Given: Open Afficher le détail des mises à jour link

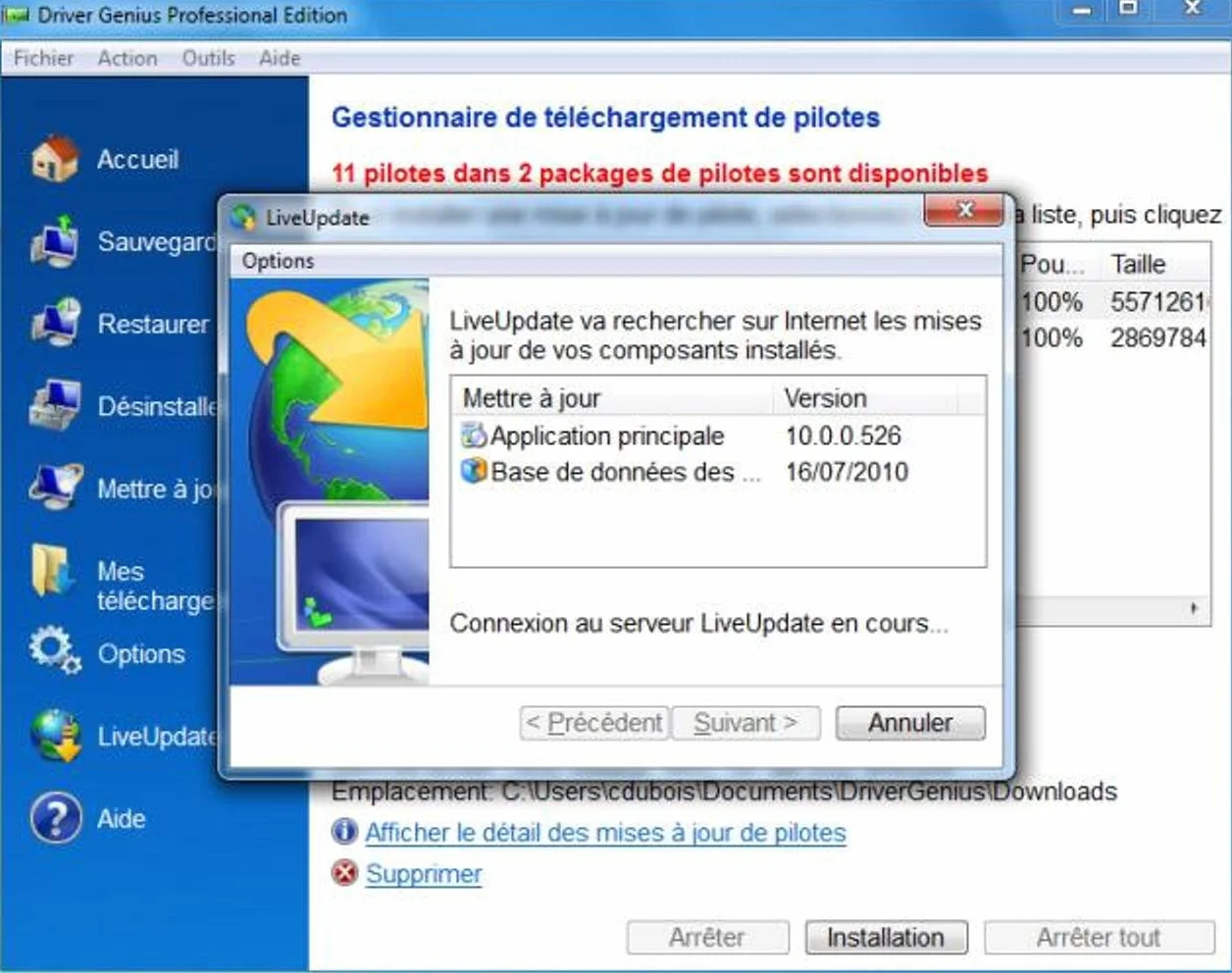Looking at the screenshot, I should click(x=605, y=833).
